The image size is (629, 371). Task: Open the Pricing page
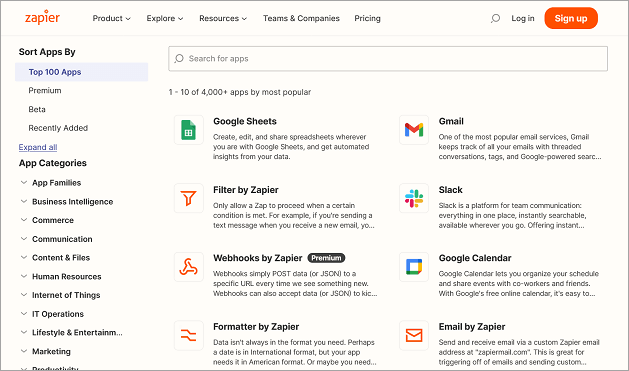pos(367,18)
